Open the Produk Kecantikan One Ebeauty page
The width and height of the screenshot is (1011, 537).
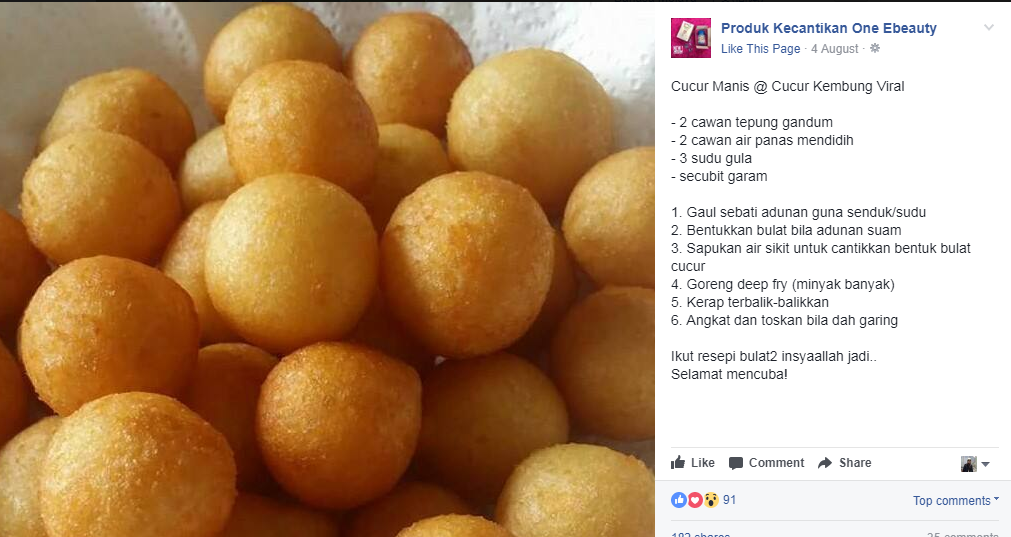tap(829, 28)
